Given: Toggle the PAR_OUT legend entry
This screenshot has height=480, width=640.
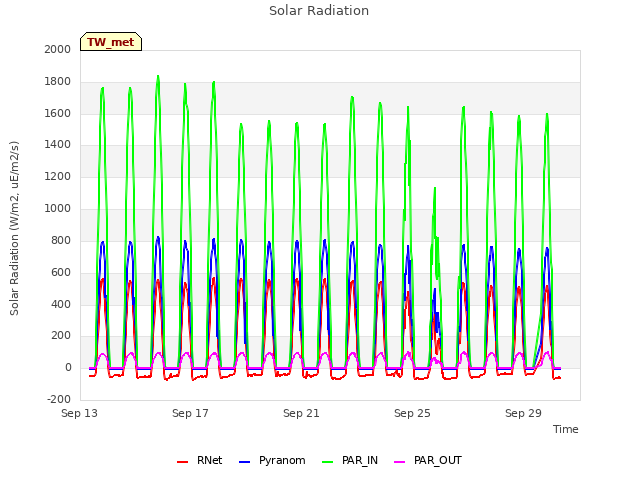Looking at the screenshot, I should pos(428,461).
